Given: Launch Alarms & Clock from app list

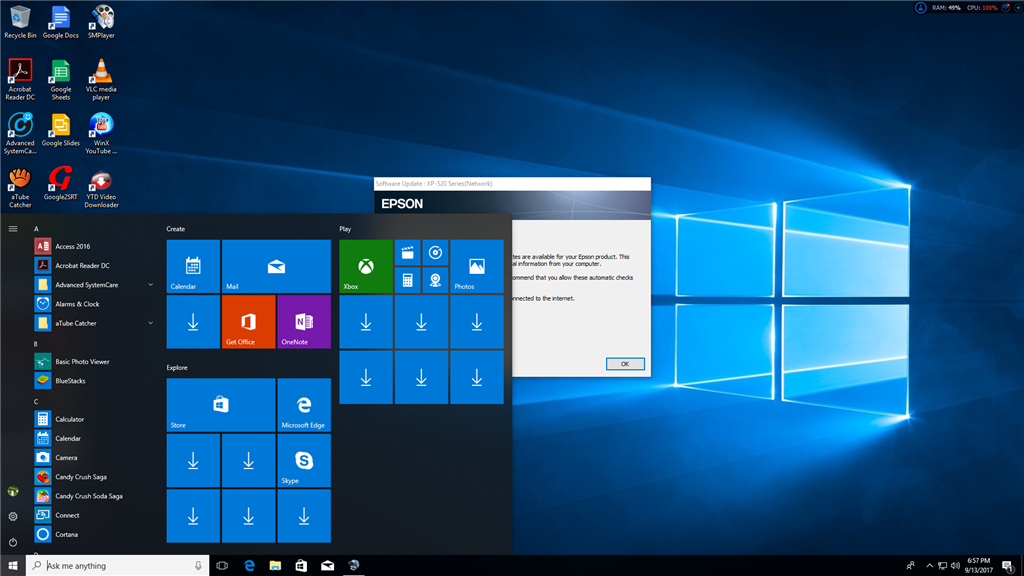Looking at the screenshot, I should (95, 304).
